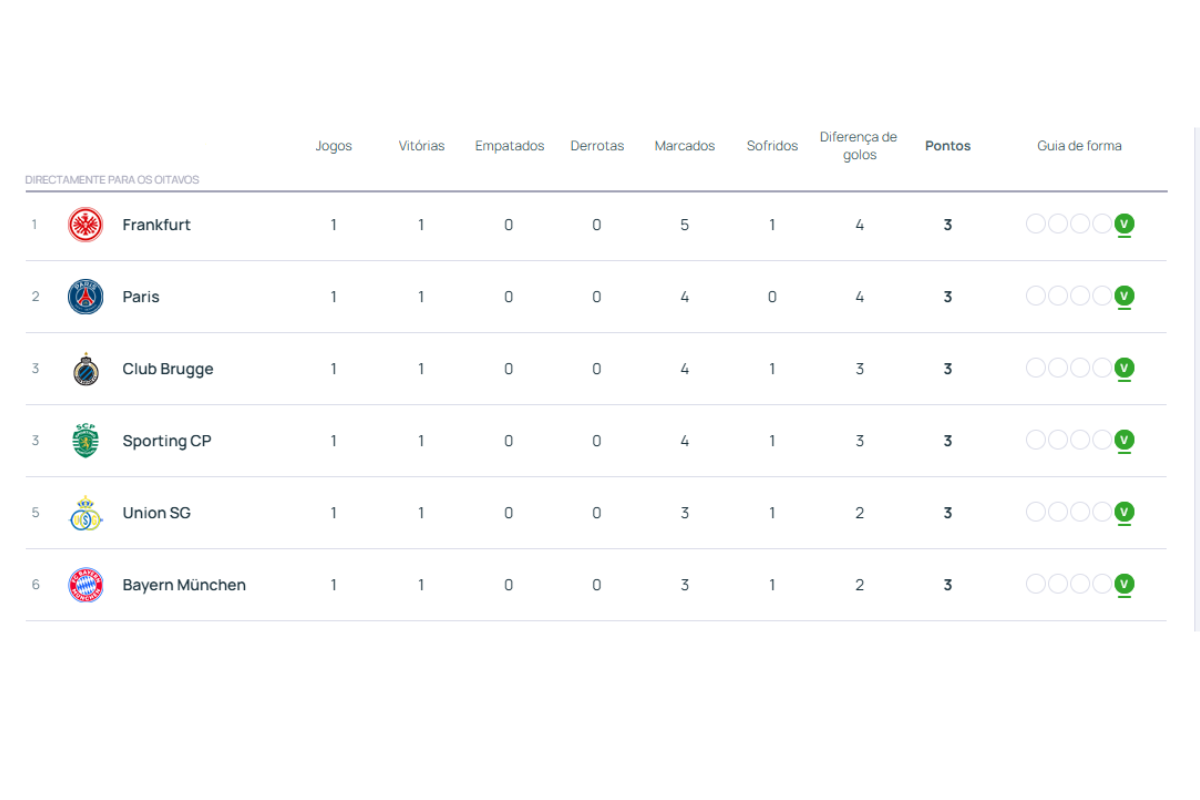Screen dimensions: 1200x800
Task: Click Frankfurt's green V form badge
Action: (1124, 224)
